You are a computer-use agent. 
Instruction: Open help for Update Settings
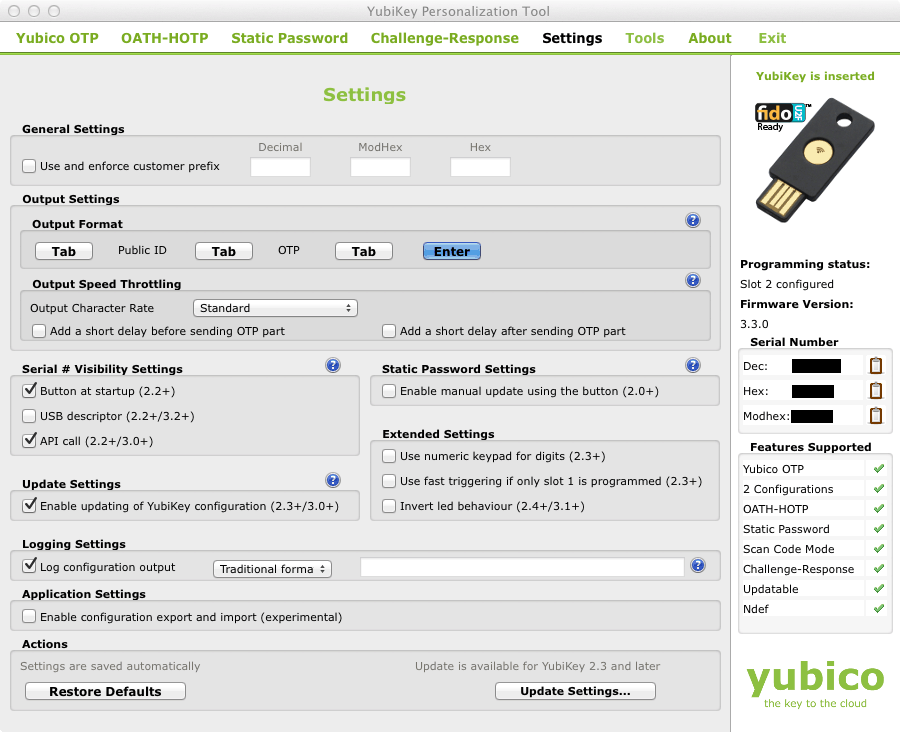click(333, 480)
